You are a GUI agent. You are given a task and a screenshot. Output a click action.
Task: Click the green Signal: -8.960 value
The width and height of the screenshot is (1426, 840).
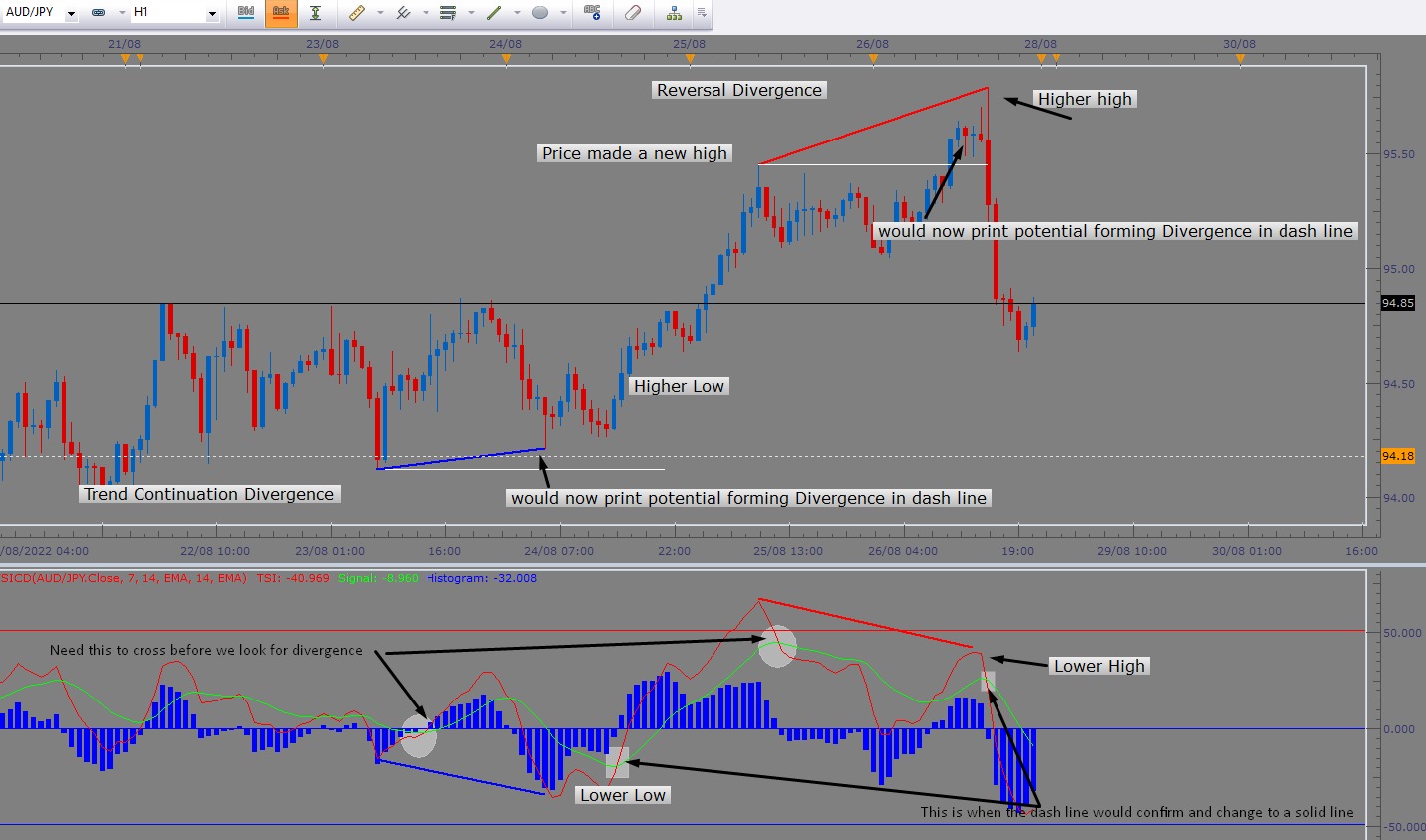379,578
